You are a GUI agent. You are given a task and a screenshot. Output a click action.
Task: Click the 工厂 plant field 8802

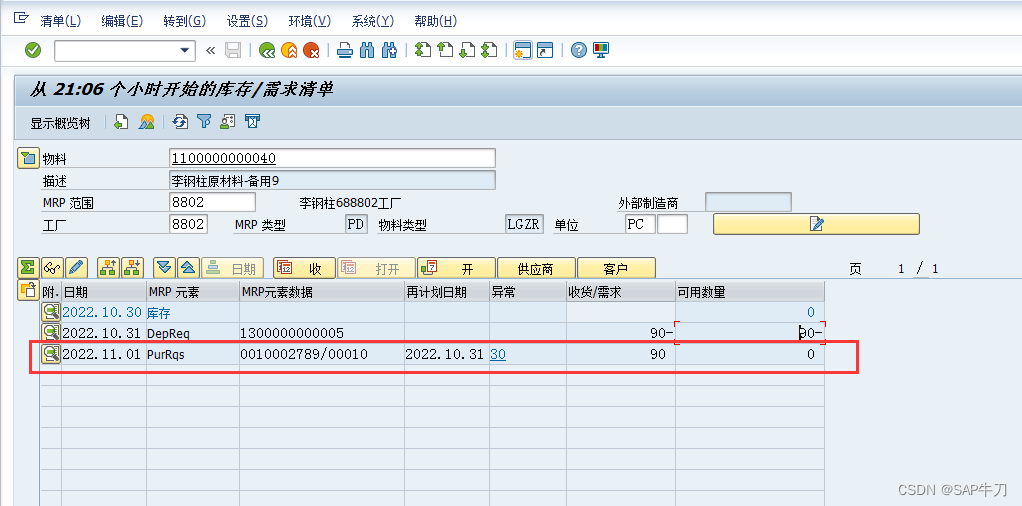click(x=189, y=225)
